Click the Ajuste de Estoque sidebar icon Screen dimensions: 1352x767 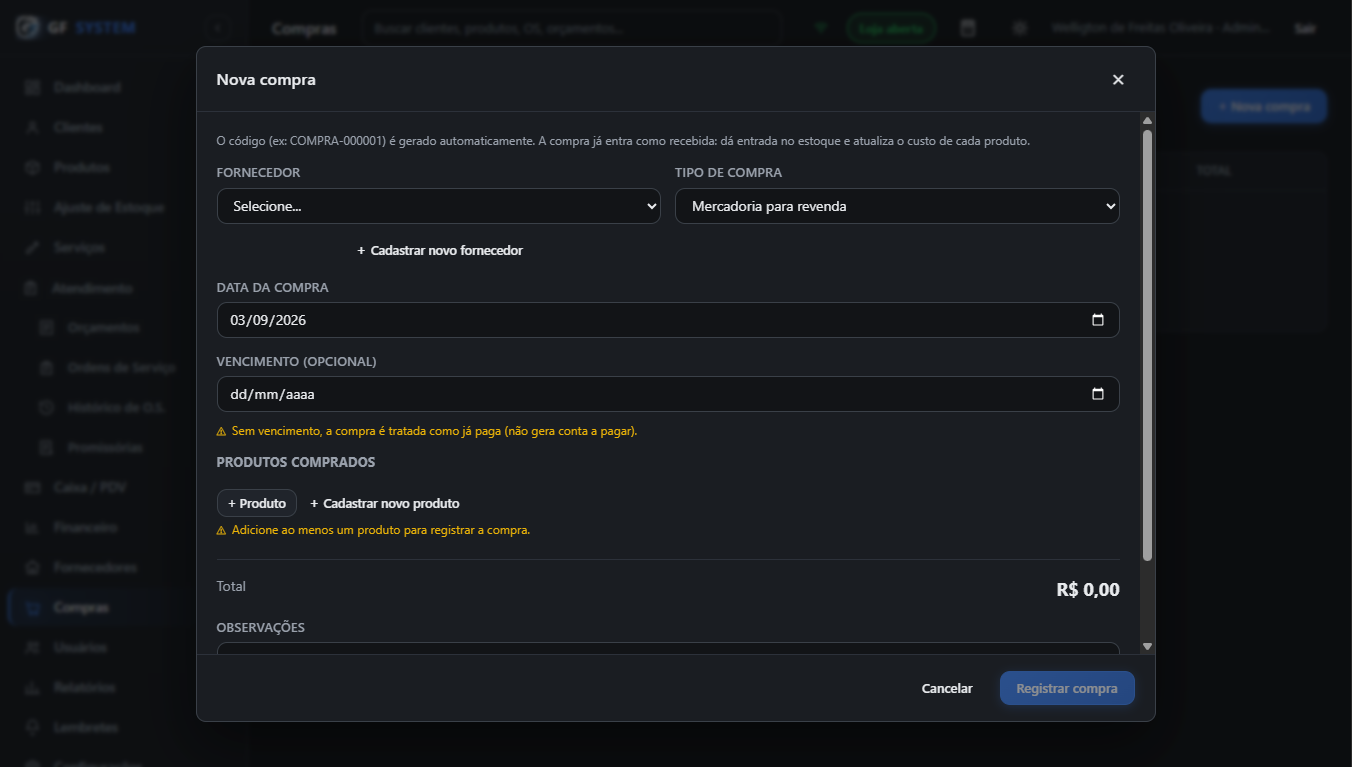32,208
